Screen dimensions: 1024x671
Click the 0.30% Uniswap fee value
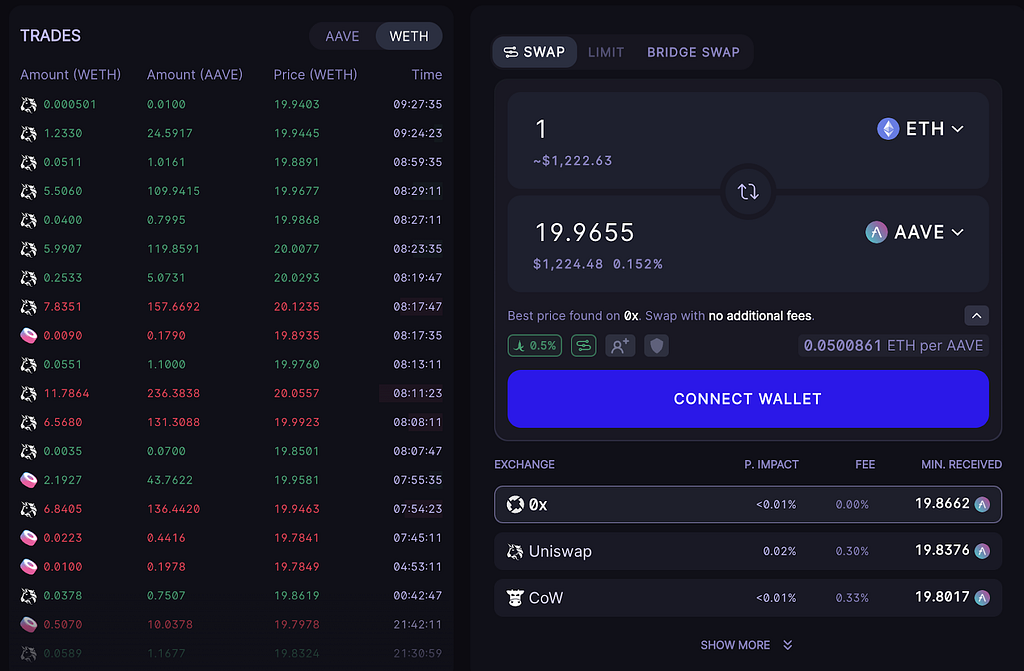852,551
